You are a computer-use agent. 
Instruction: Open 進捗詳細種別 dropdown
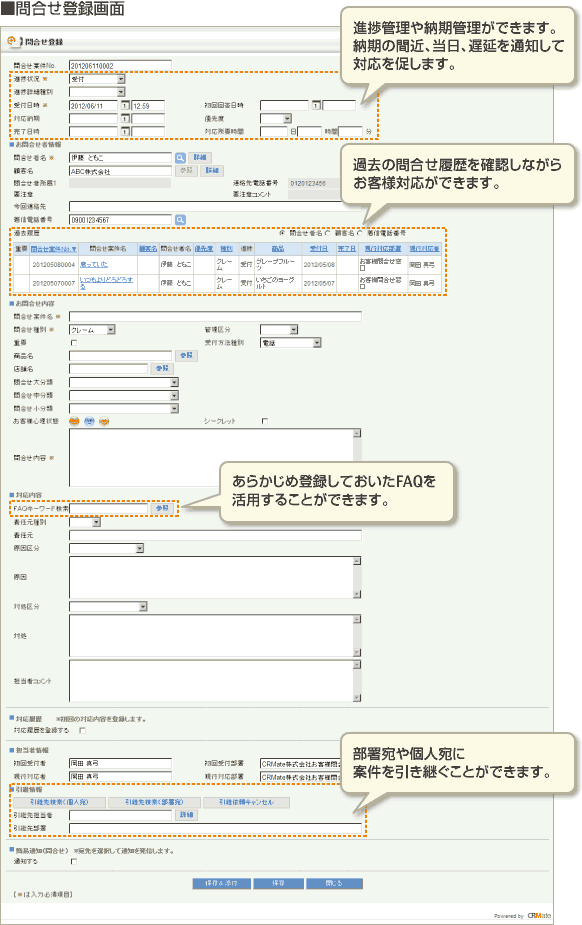tap(97, 92)
